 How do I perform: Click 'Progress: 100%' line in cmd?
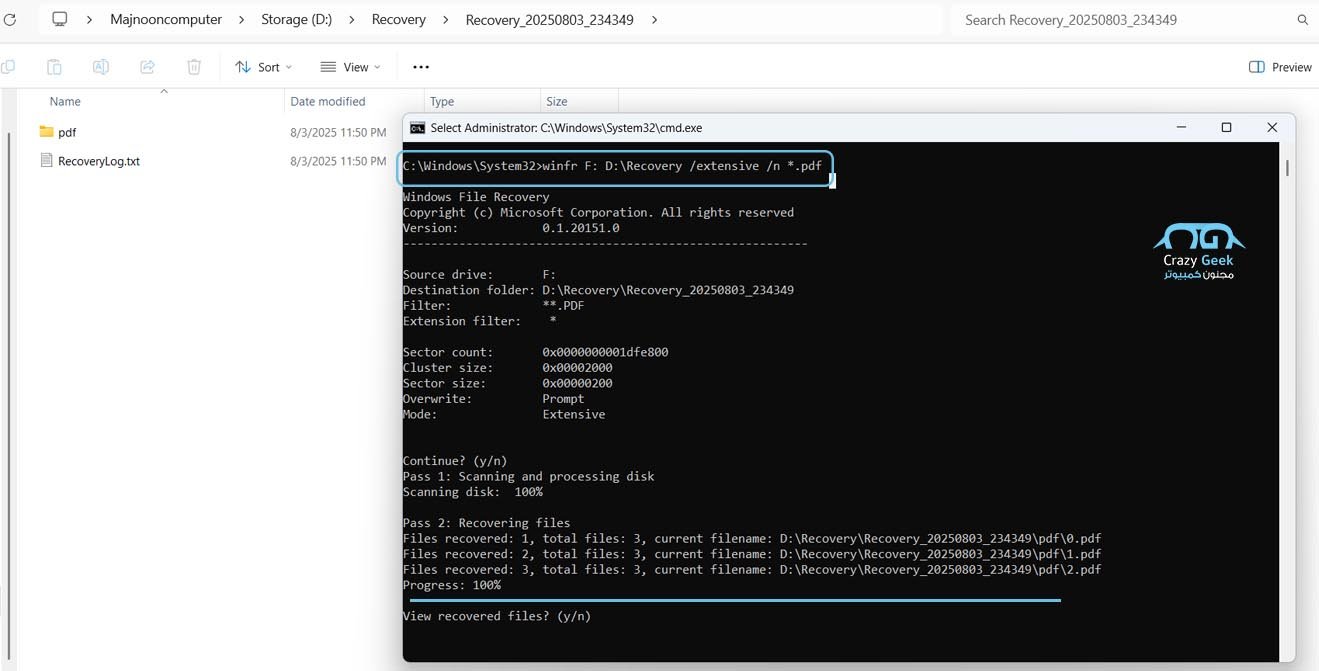tap(452, 585)
